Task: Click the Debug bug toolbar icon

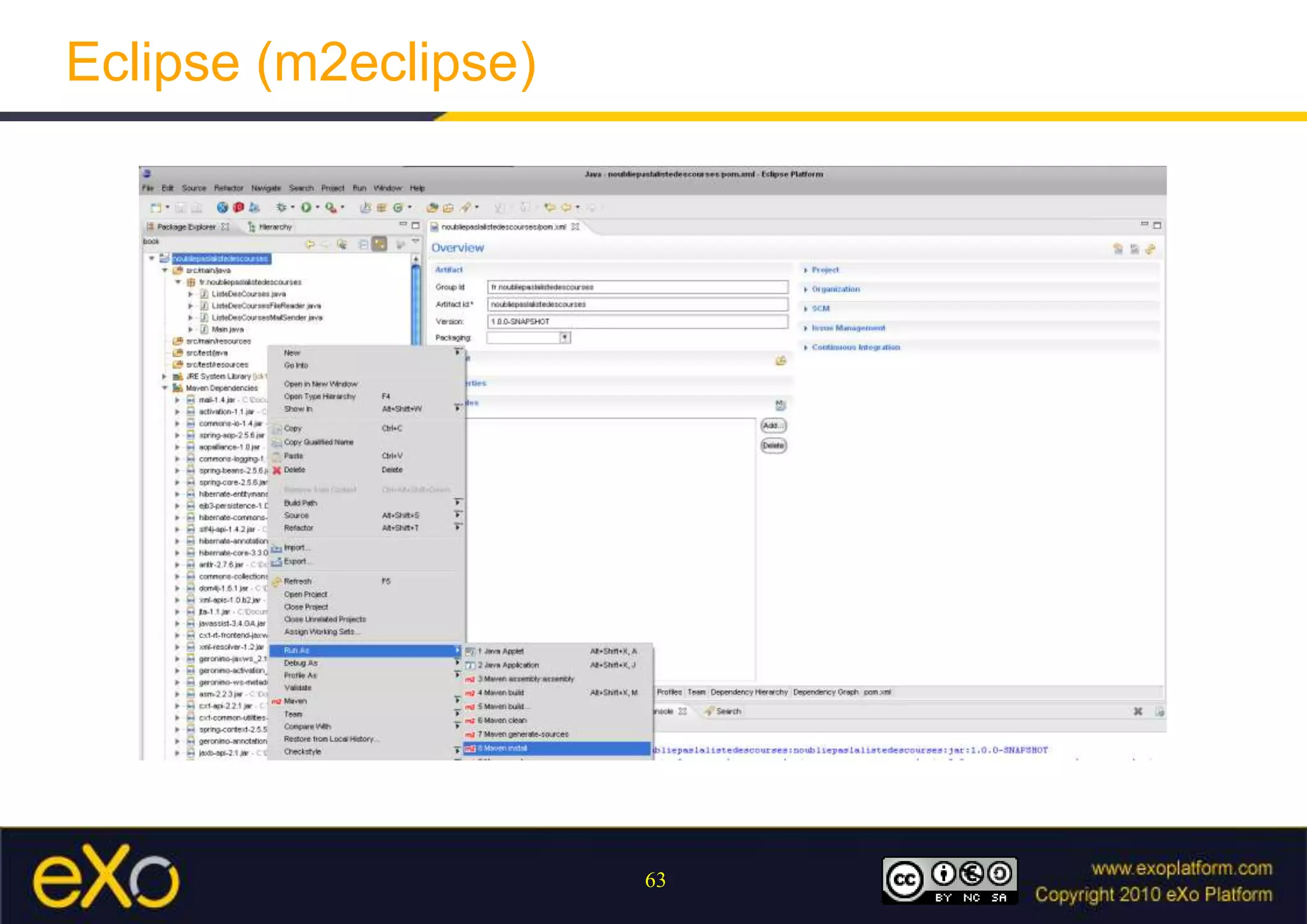Action: pos(281,207)
